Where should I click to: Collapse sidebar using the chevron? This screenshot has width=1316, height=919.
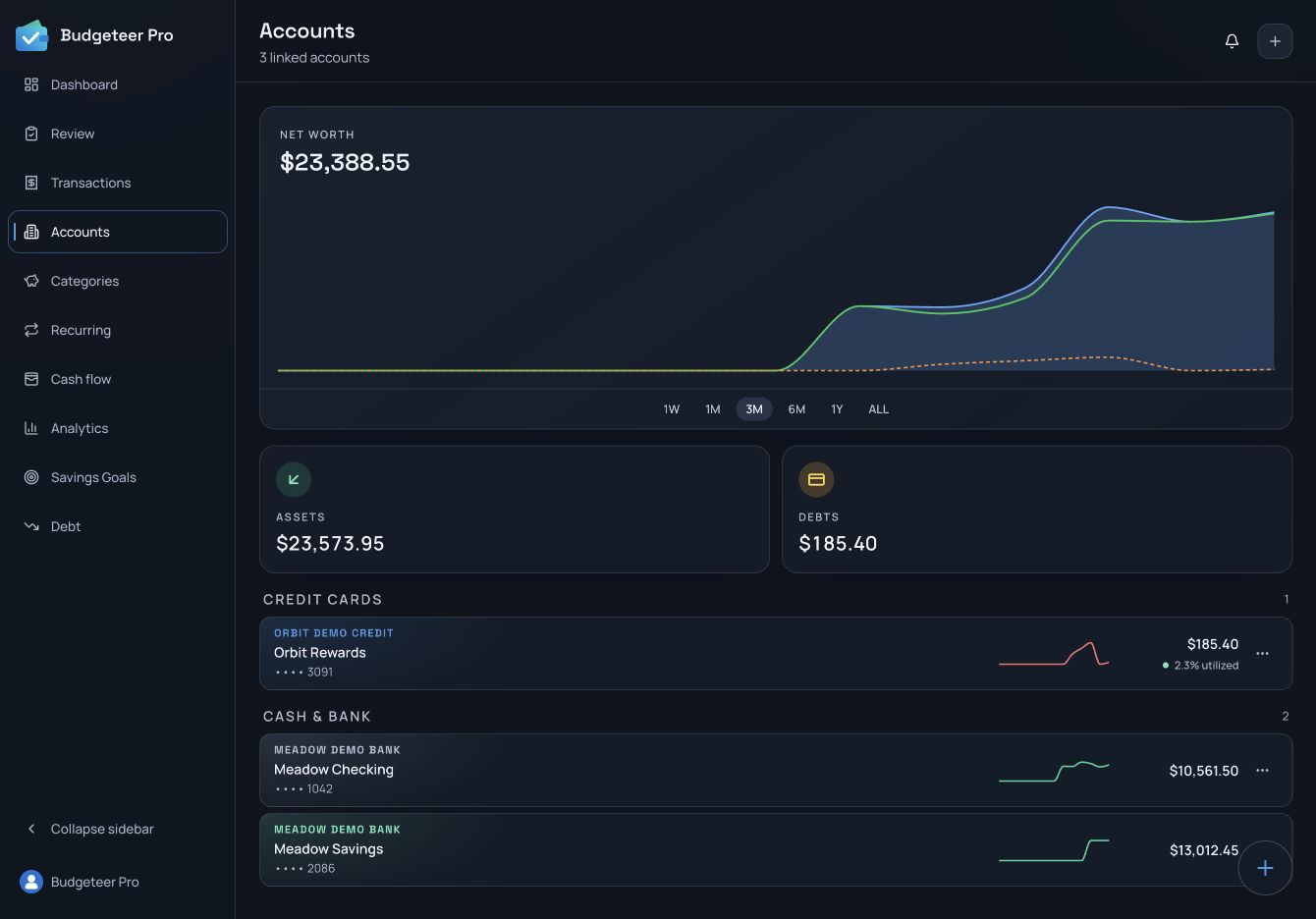[31, 829]
